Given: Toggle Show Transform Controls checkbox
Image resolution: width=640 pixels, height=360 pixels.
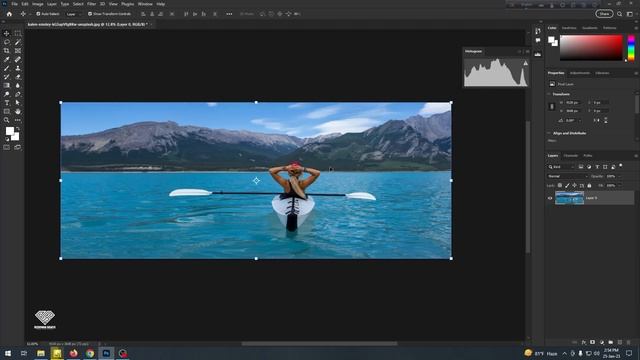Looking at the screenshot, I should (x=90, y=14).
